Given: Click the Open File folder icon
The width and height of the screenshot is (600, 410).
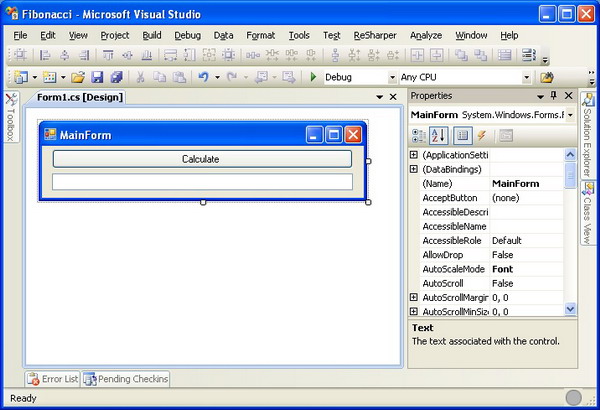Looking at the screenshot, I should [78, 77].
